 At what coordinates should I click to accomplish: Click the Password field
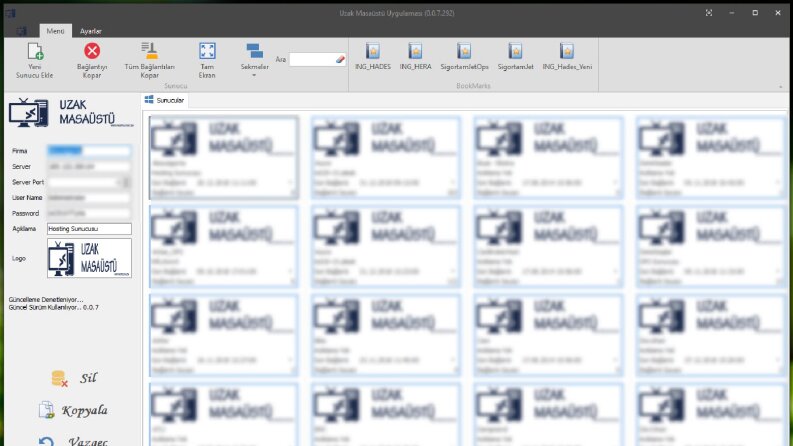(x=89, y=213)
